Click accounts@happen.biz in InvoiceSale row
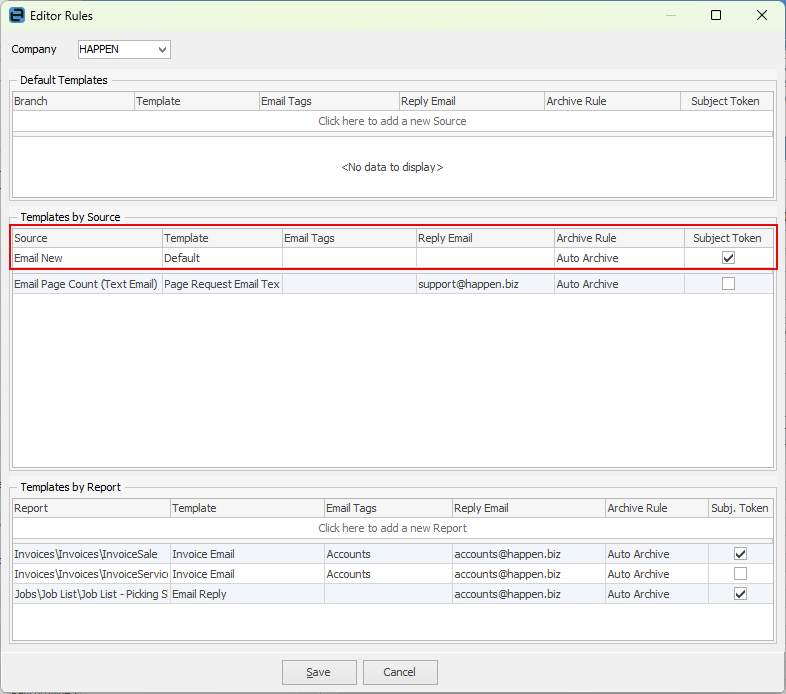The image size is (786, 694). tap(529, 554)
